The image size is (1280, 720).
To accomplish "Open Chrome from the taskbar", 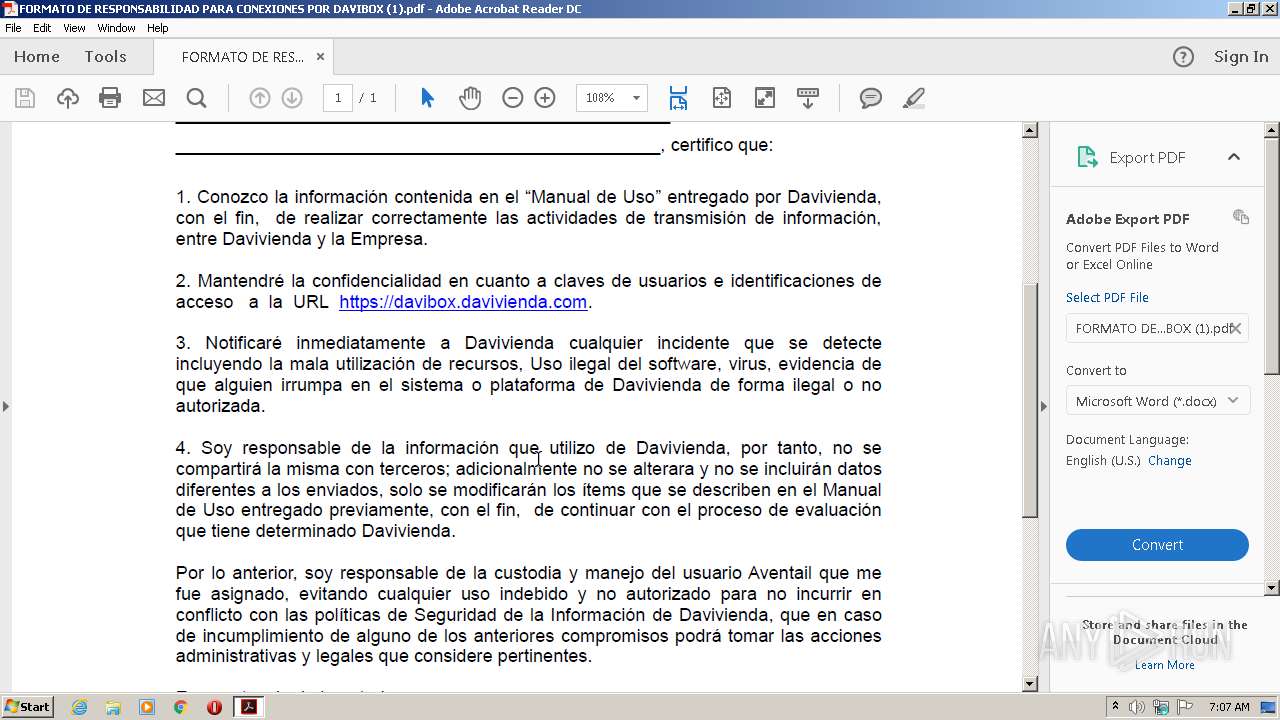I will click(181, 707).
